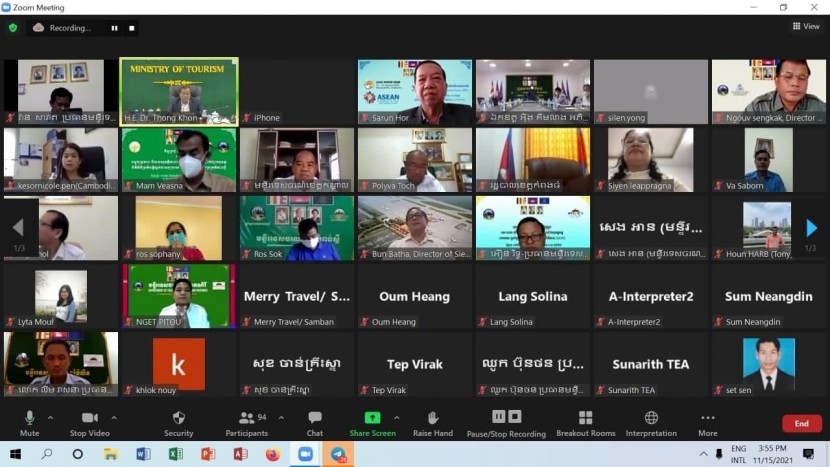Toggle Raise Hand
Image resolution: width=830 pixels, height=467 pixels.
coord(432,422)
